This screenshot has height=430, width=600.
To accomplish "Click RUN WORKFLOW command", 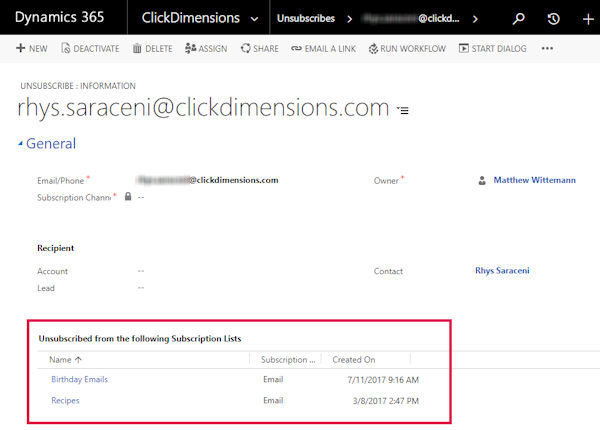I will (x=407, y=49).
